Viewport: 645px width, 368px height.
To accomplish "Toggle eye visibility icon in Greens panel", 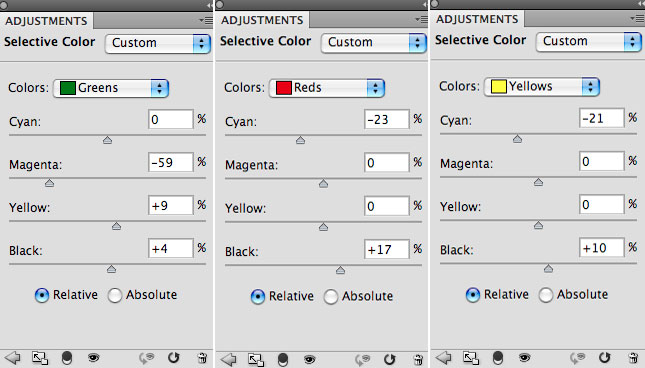I will [94, 358].
